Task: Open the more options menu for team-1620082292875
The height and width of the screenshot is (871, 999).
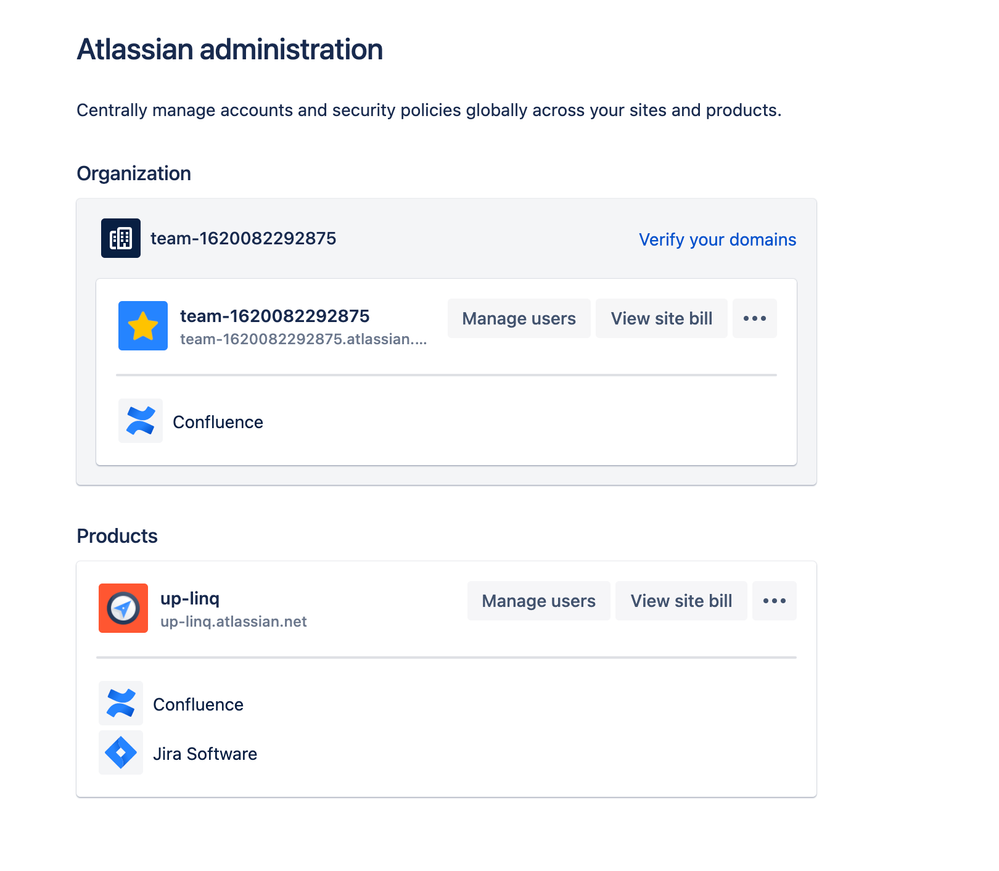Action: tap(754, 319)
